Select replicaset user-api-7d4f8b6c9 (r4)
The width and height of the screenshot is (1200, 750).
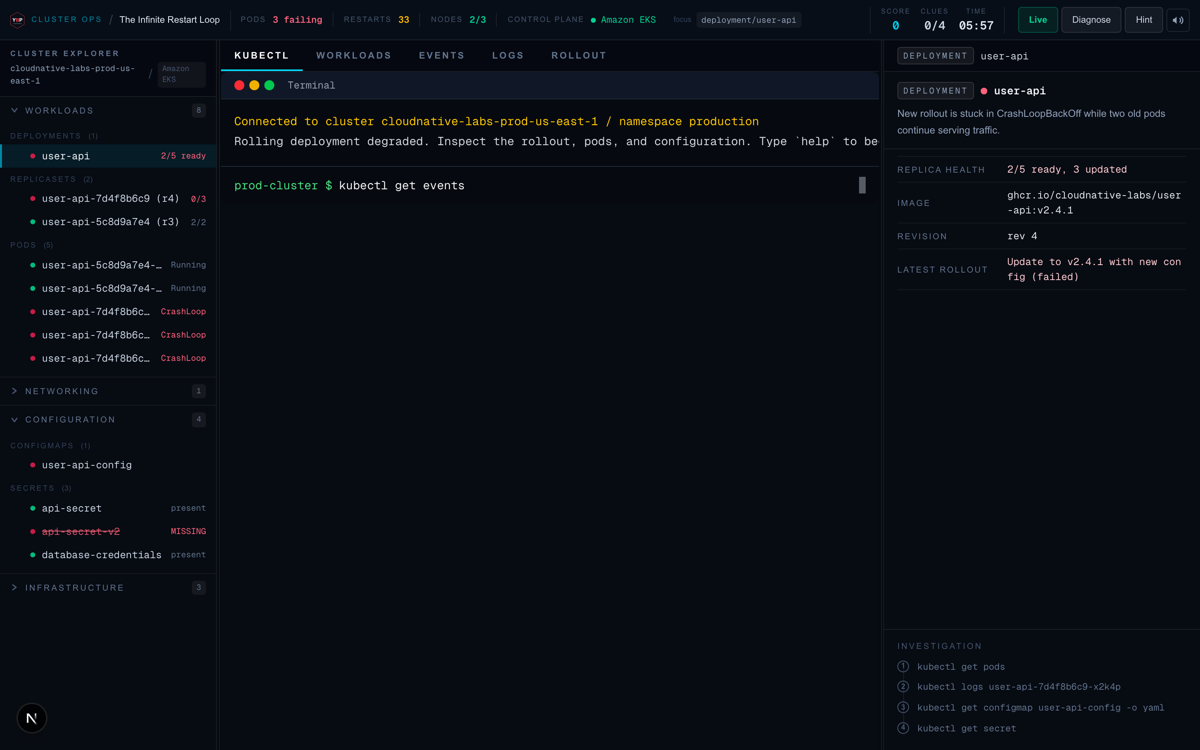tap(108, 199)
